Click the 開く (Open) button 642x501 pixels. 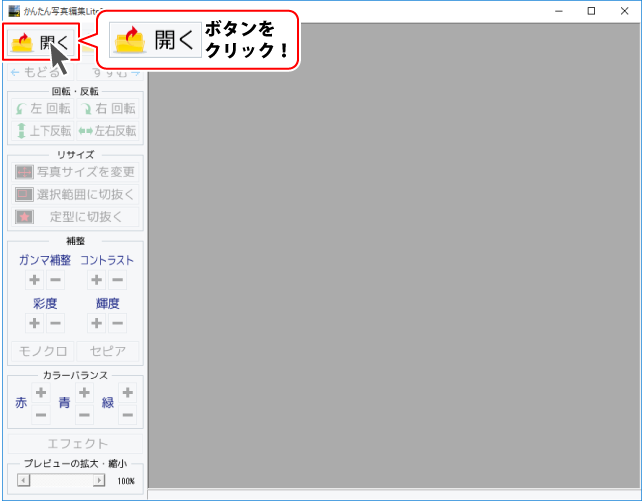click(41, 43)
